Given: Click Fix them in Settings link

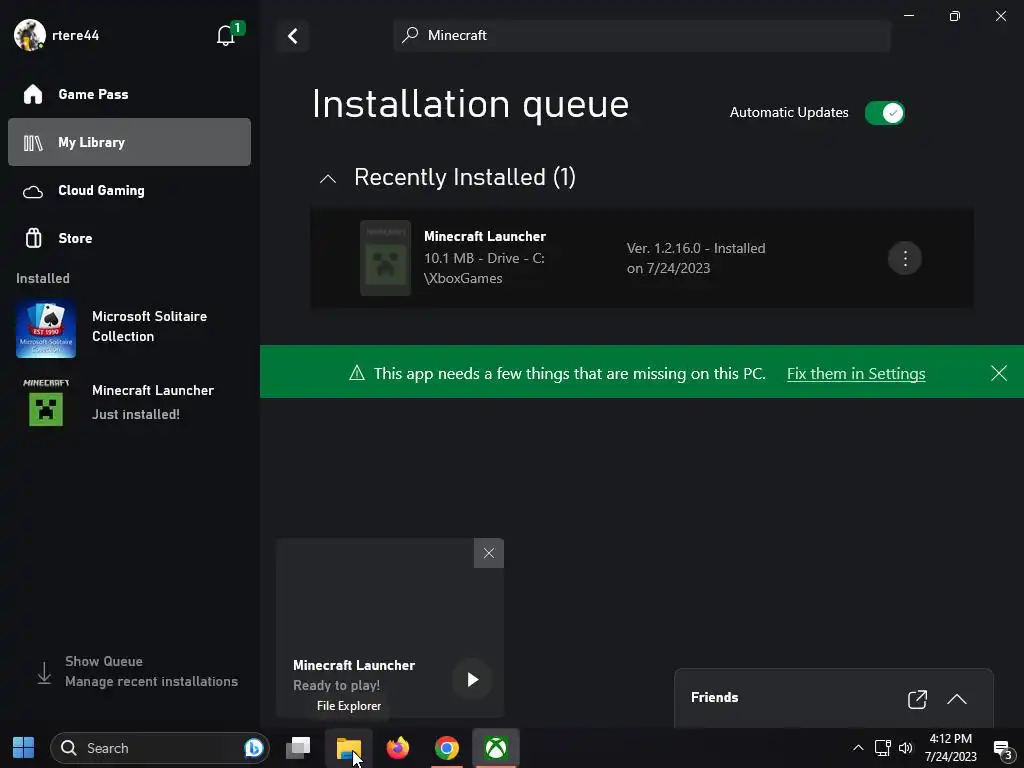Looking at the screenshot, I should pyautogui.click(x=856, y=374).
